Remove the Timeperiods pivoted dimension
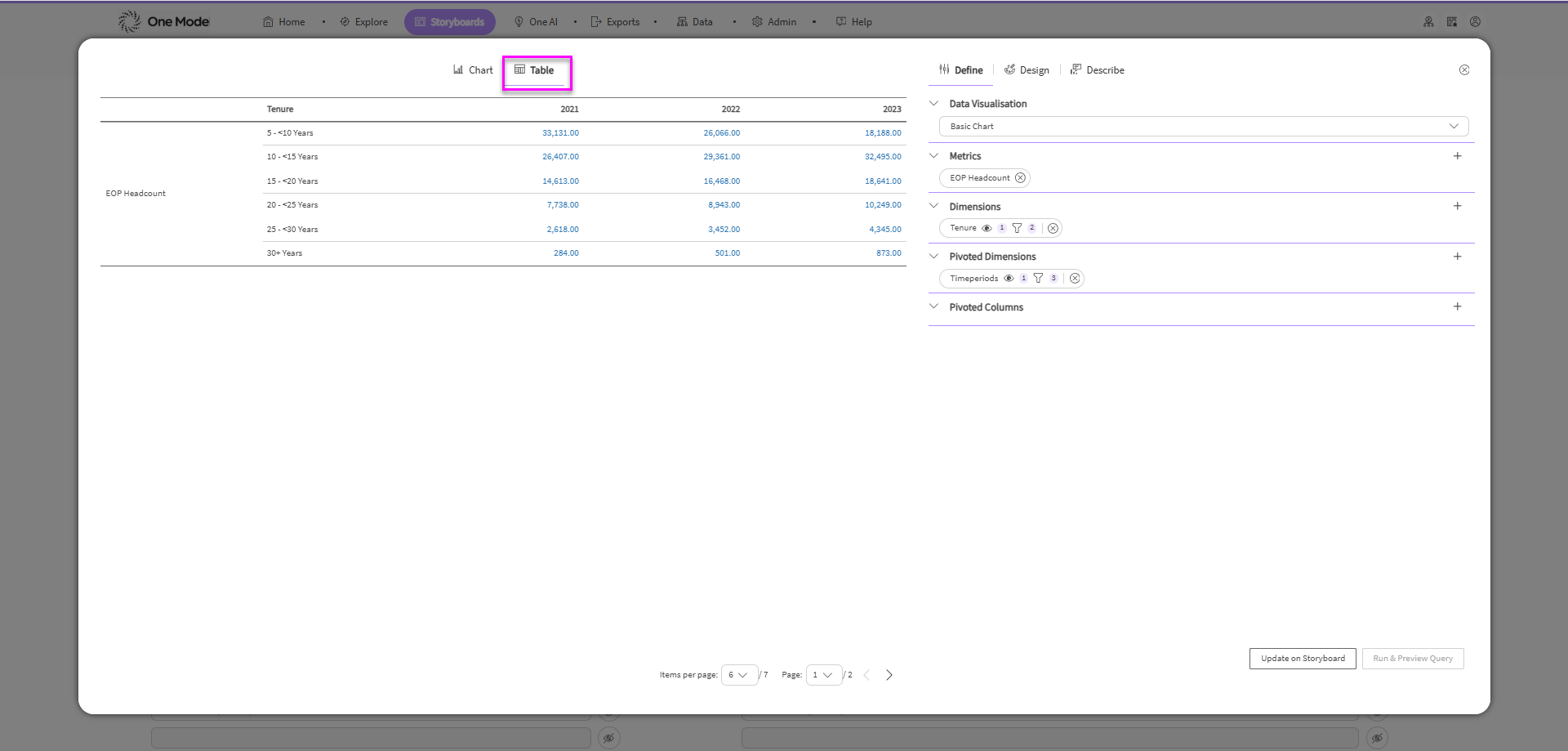Viewport: 1568px width, 751px height. [1076, 279]
